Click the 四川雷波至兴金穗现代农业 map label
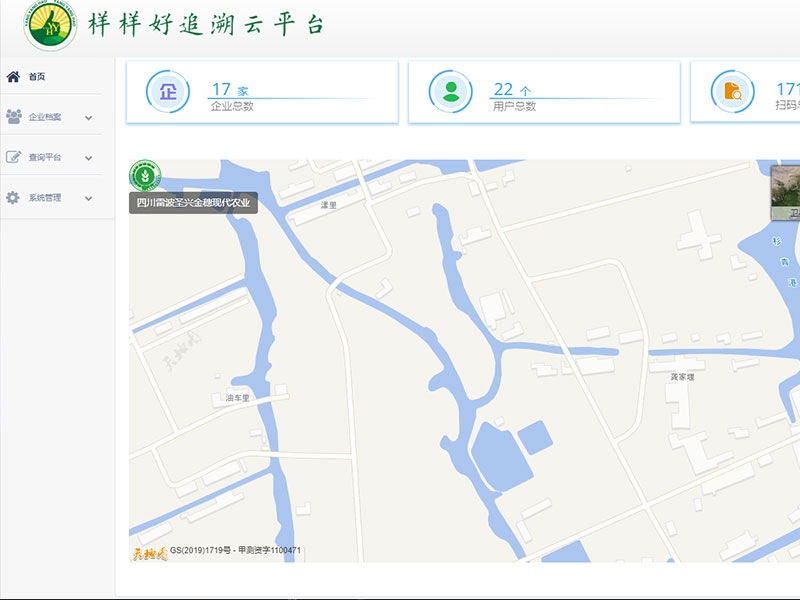Screen dimensions: 800x600 point(193,203)
